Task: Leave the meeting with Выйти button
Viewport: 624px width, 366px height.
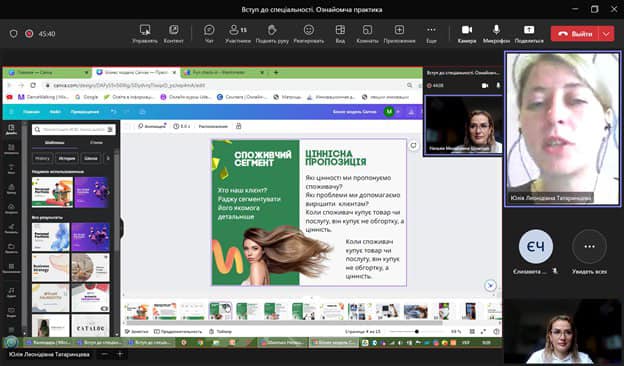Action: coord(574,34)
